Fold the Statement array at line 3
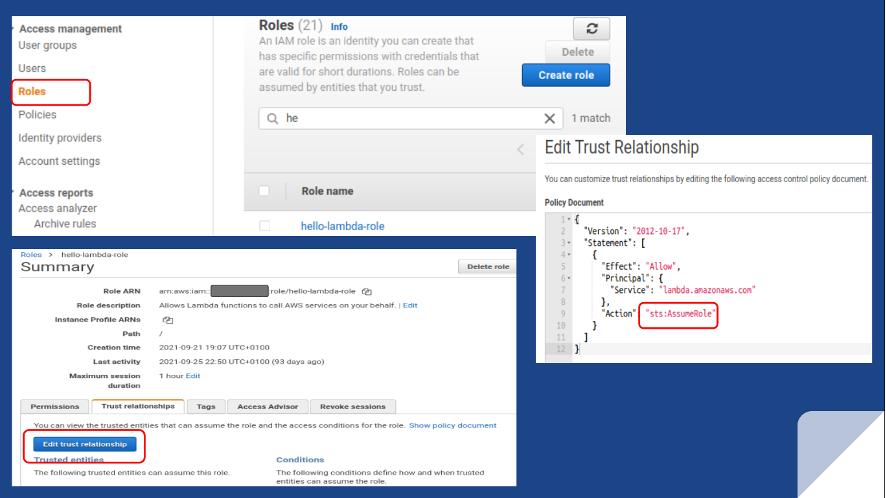The width and height of the screenshot is (886, 498). tap(569, 243)
